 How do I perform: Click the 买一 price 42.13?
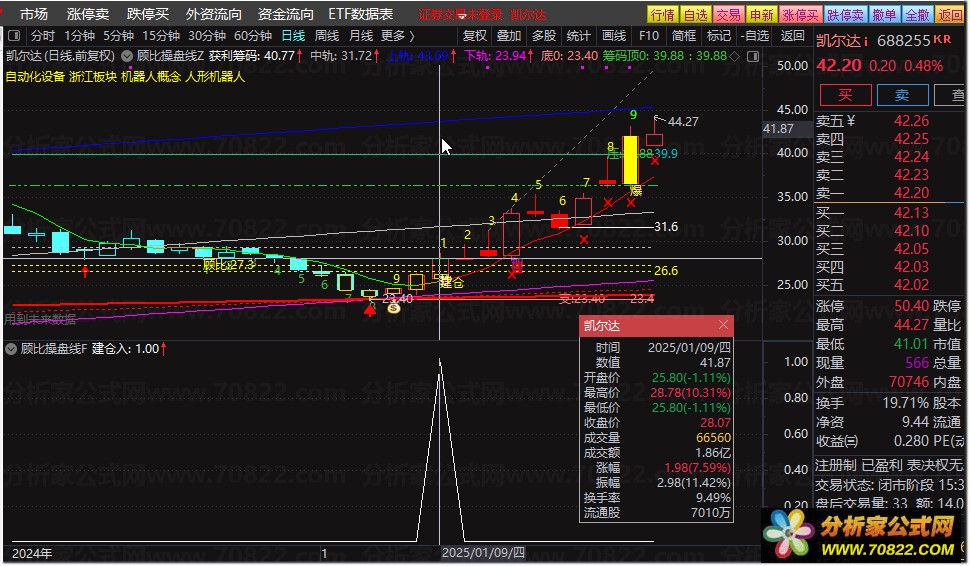(911, 212)
